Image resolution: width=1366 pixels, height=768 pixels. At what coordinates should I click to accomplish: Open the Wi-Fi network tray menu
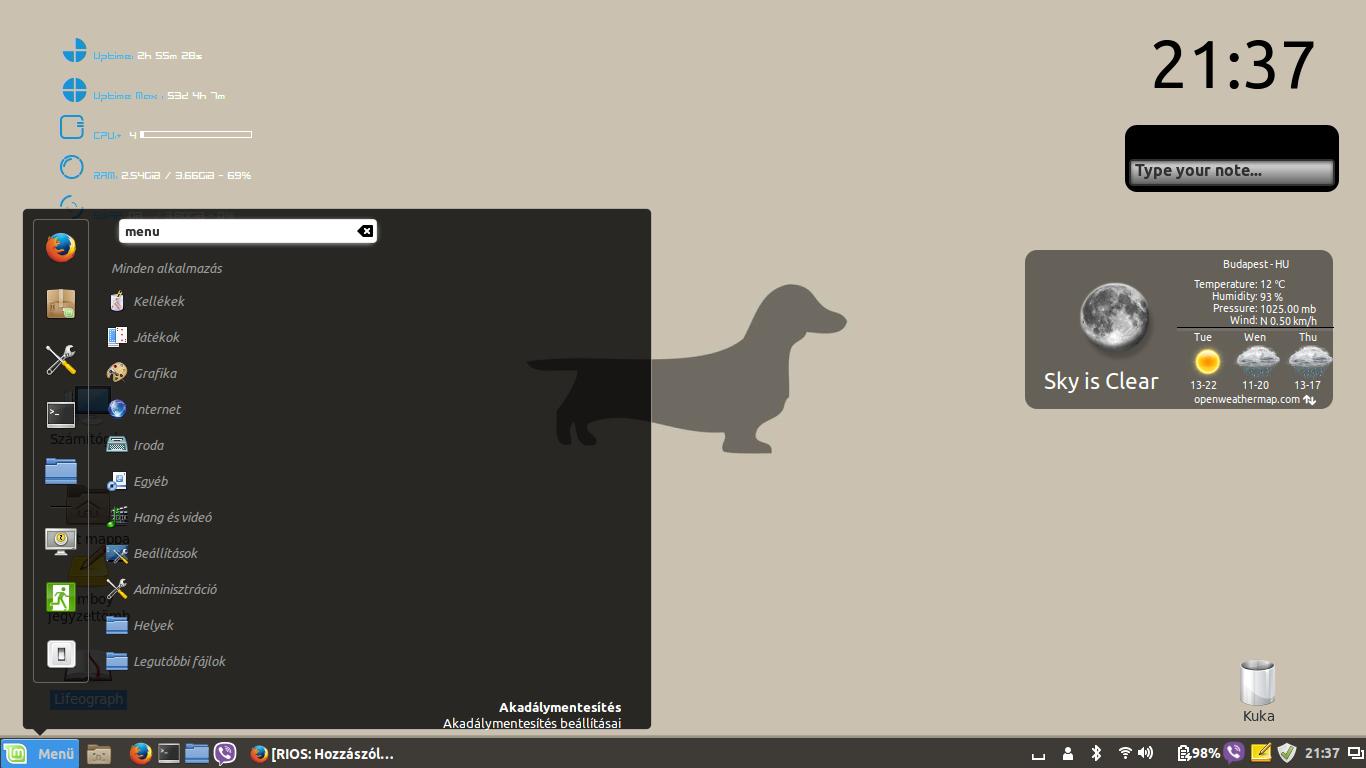(x=1125, y=753)
